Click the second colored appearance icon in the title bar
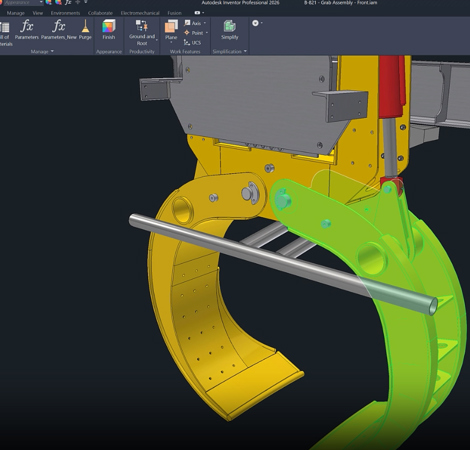This screenshot has width=470, height=450. 58,2
